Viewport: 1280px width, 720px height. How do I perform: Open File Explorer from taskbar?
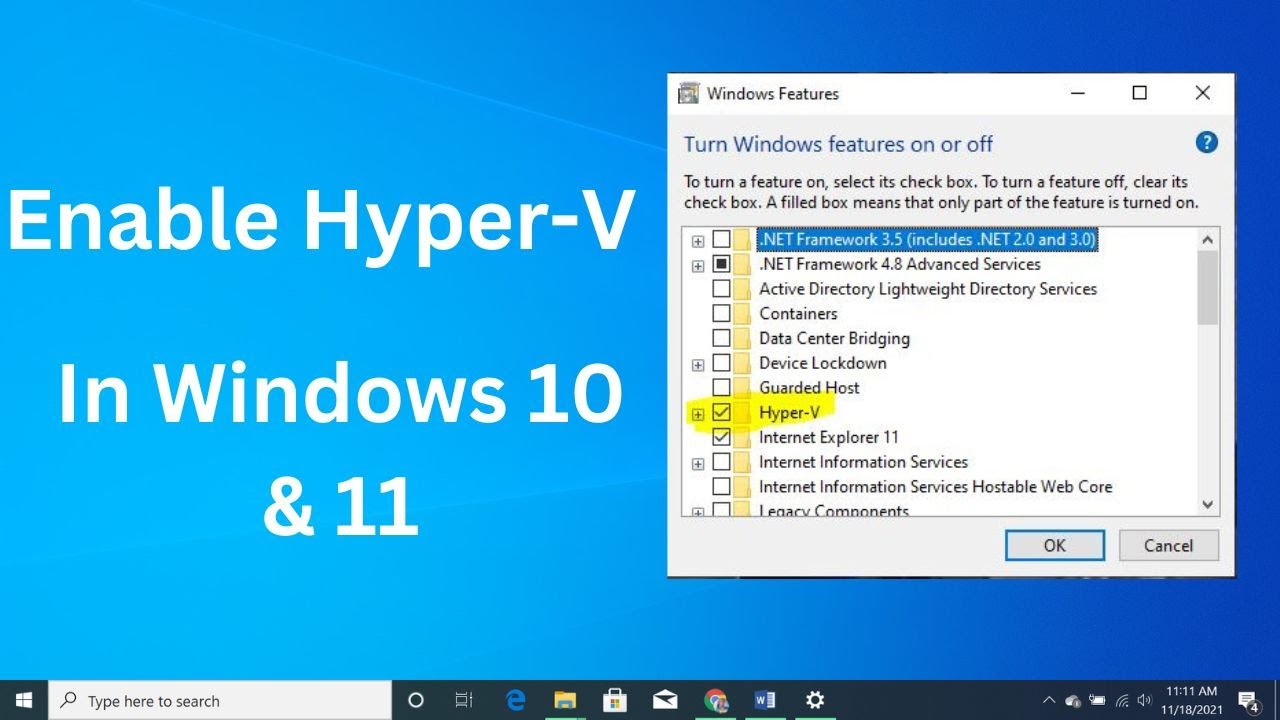coord(565,700)
